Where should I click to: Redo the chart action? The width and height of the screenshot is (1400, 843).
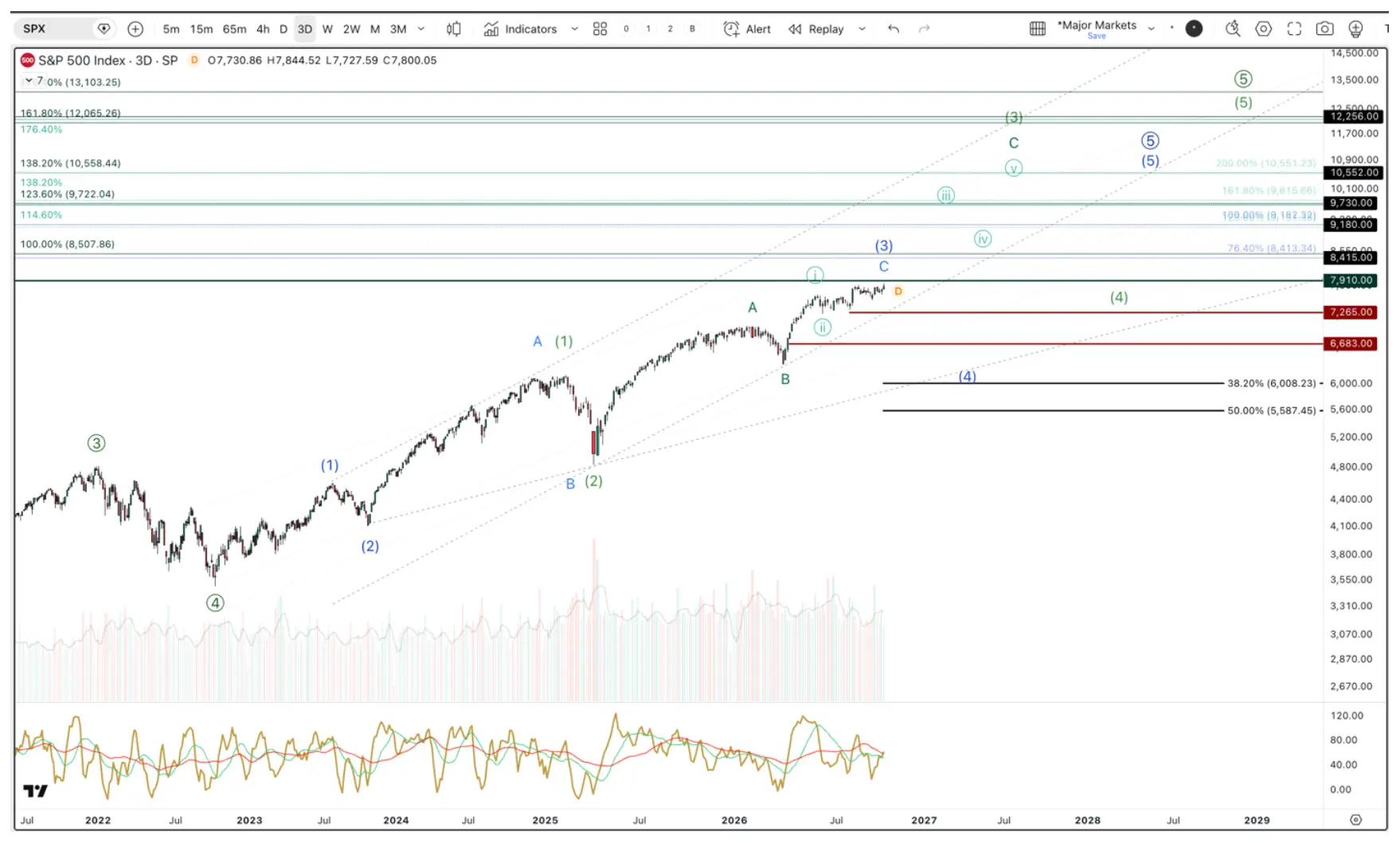pos(925,29)
